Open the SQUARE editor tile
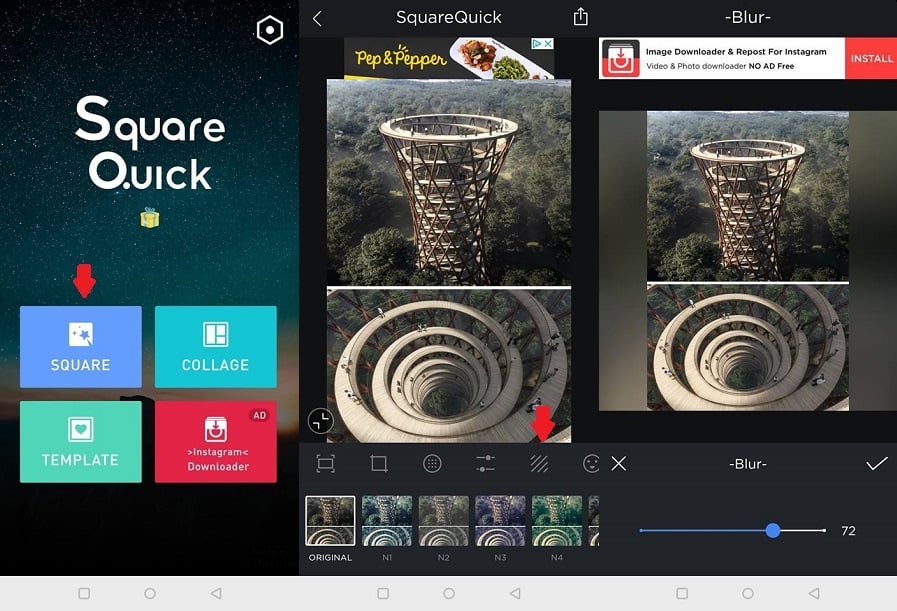Viewport: 897px width, 611px height. [81, 347]
